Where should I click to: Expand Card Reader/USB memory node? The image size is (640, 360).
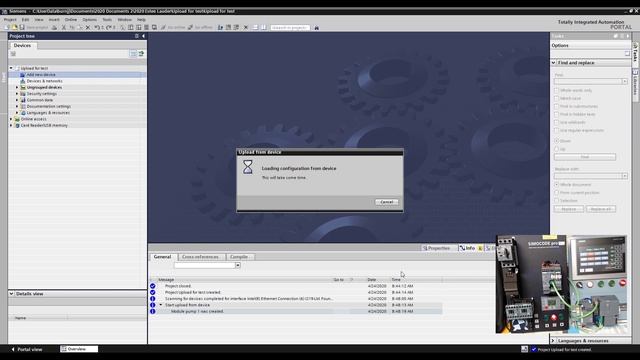coord(11,125)
